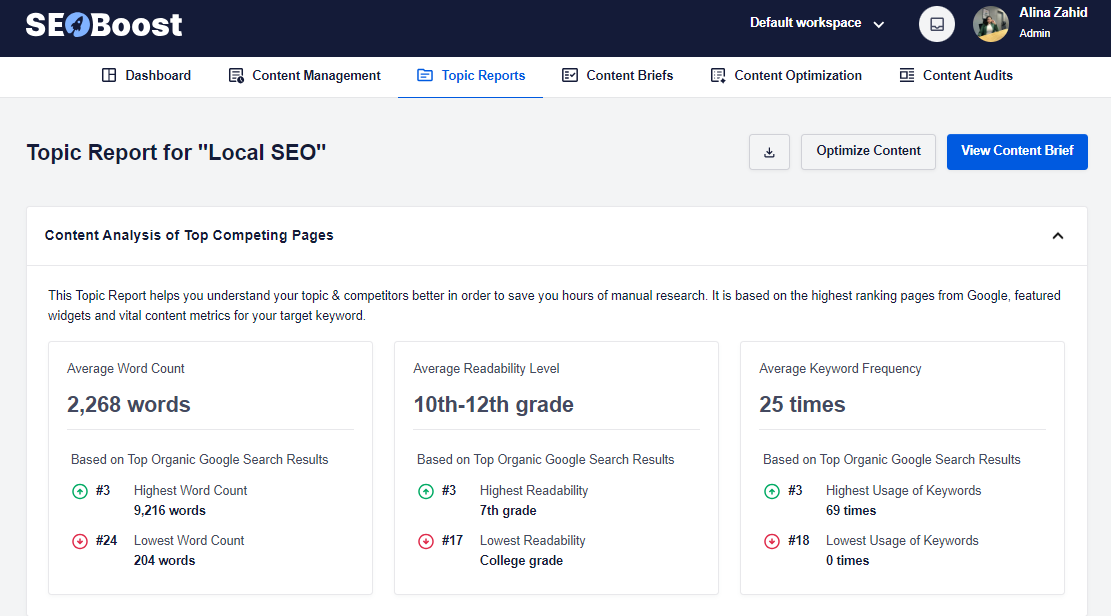This screenshot has height=616, width=1111.
Task: Select the Topic Reports tab
Action: point(471,75)
